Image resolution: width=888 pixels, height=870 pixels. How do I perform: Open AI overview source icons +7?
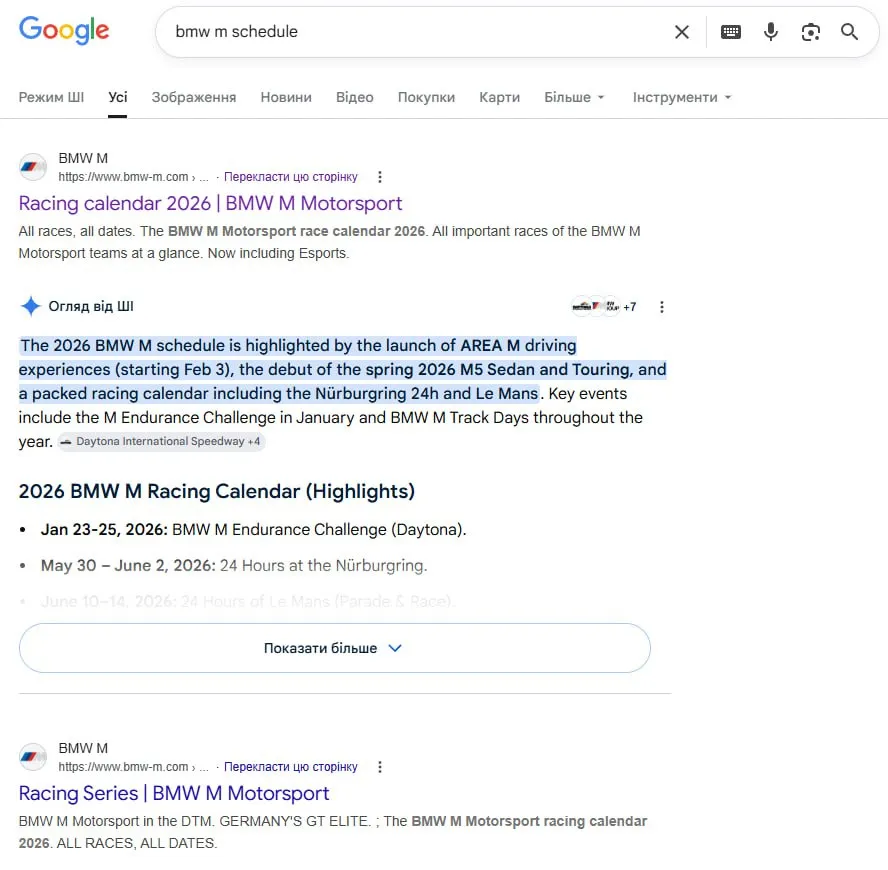pyautogui.click(x=604, y=306)
